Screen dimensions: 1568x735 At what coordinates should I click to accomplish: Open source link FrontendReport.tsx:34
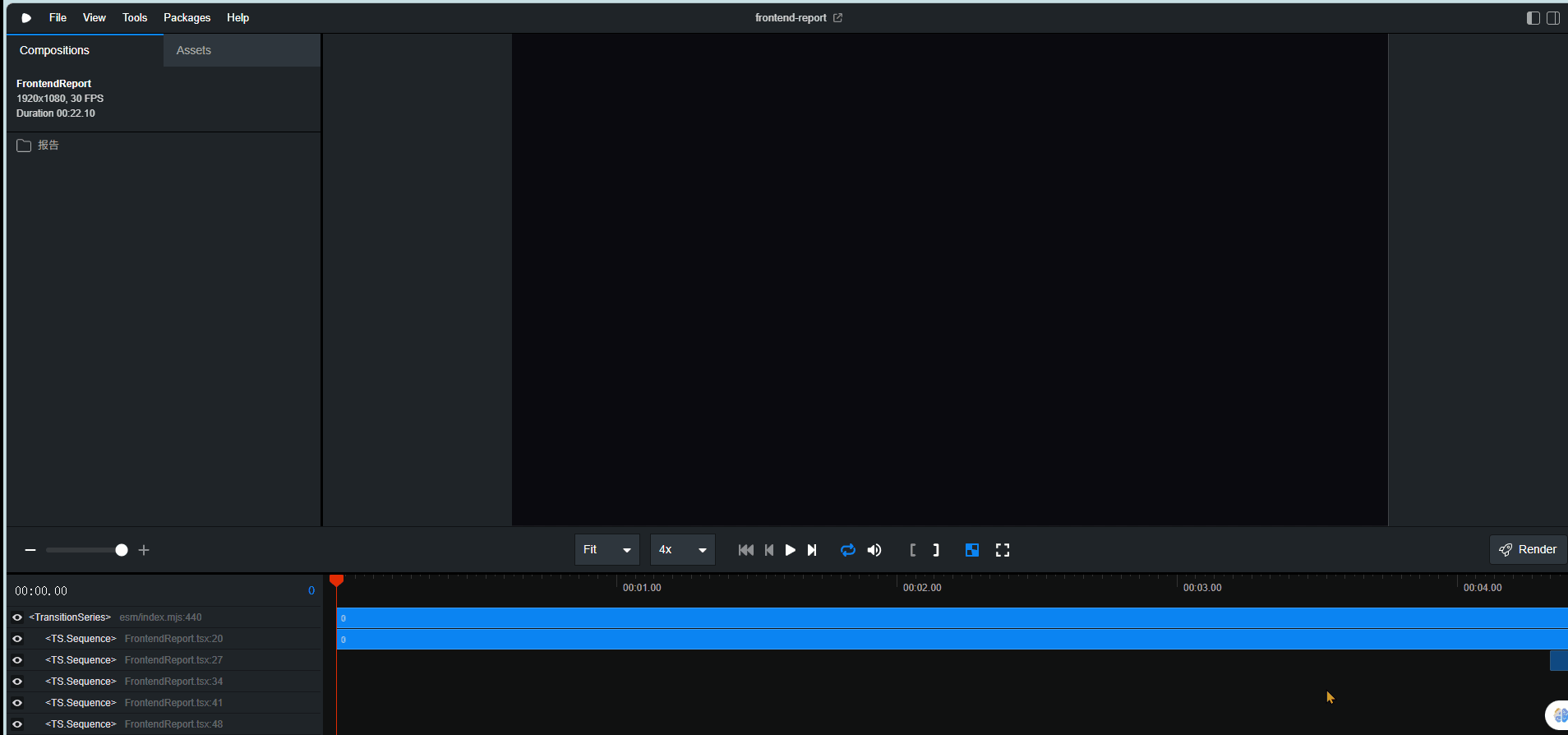click(173, 682)
